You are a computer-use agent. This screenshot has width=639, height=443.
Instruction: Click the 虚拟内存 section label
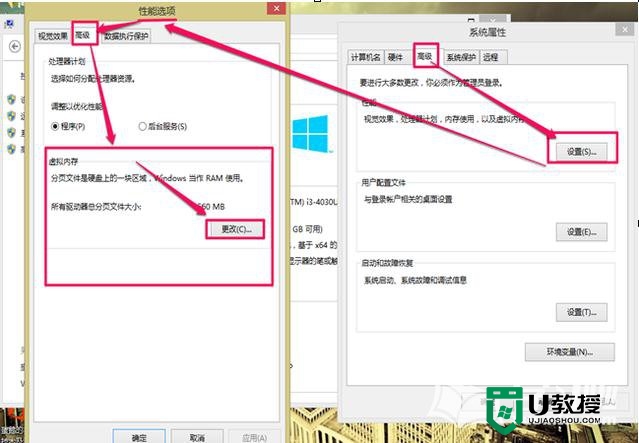[x=63, y=162]
